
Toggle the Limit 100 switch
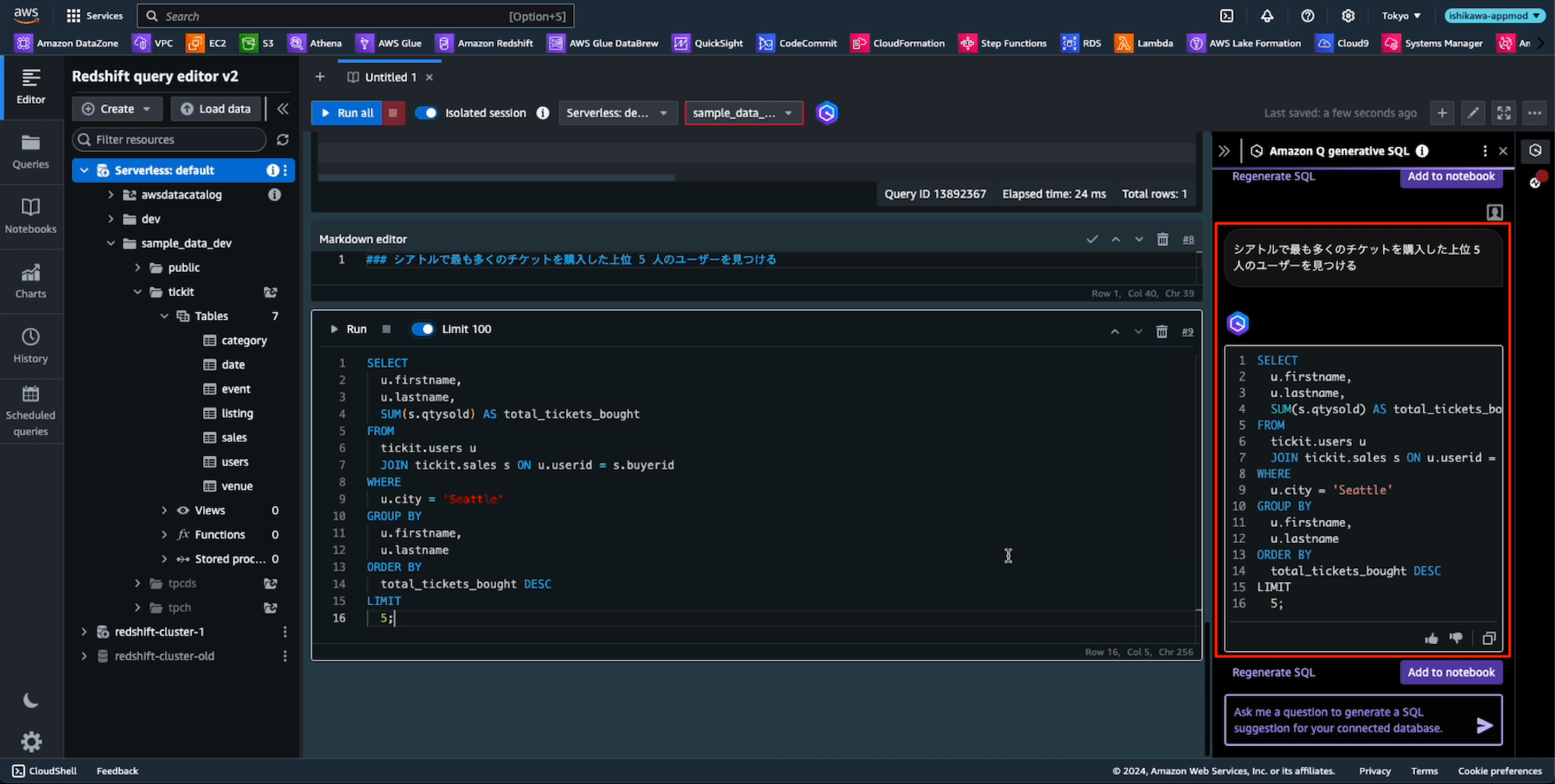click(422, 329)
